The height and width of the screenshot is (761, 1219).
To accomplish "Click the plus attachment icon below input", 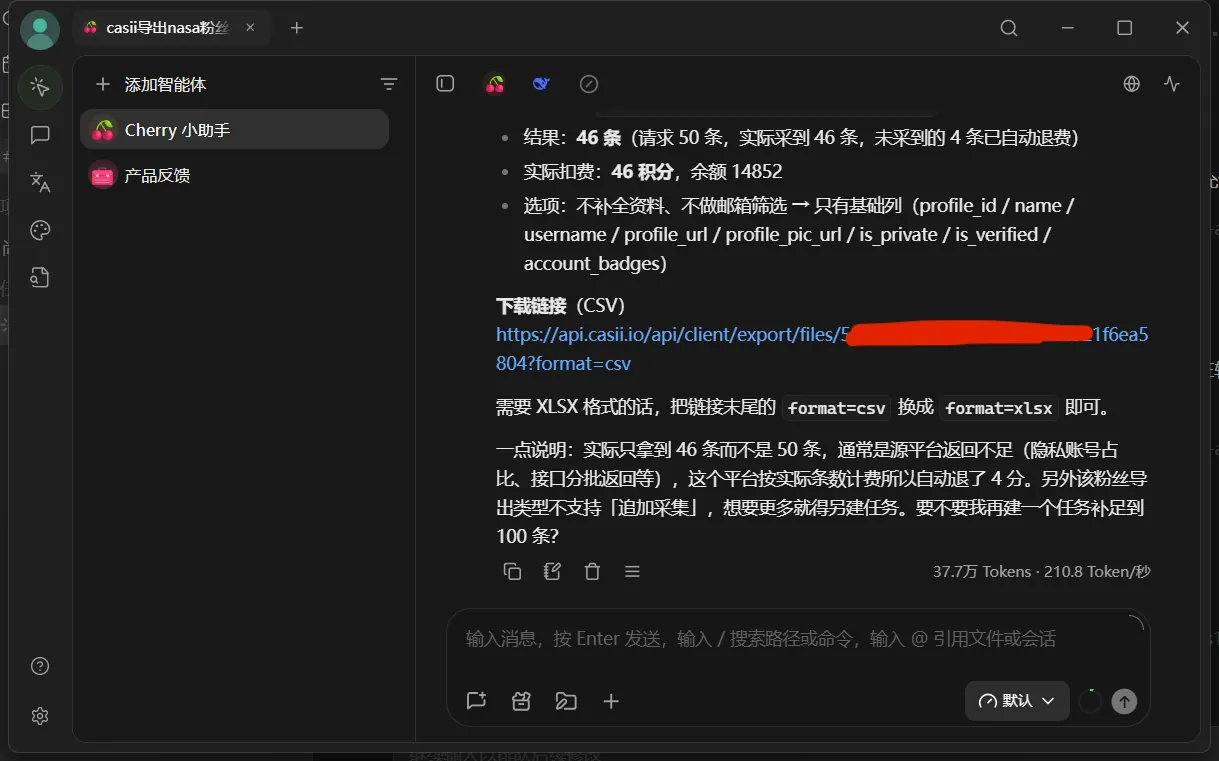I will click(x=611, y=701).
